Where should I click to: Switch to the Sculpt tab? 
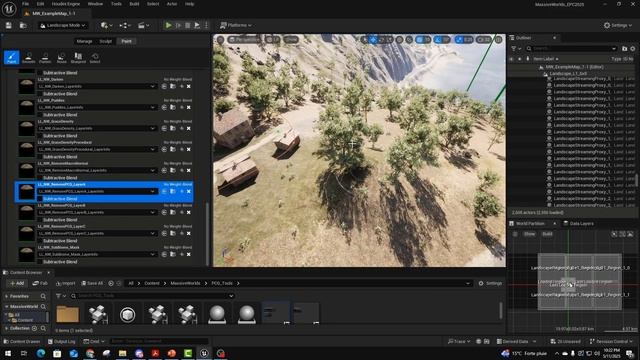coord(106,41)
